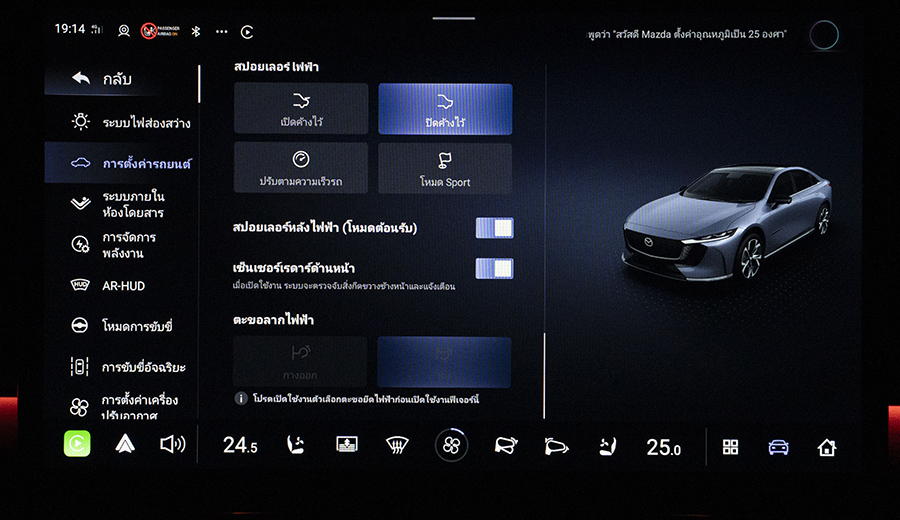Viewport: 900px width, 520px height.
Task: Select การตั้งค่ารถยนต์ vehicle settings
Action: click(x=121, y=163)
